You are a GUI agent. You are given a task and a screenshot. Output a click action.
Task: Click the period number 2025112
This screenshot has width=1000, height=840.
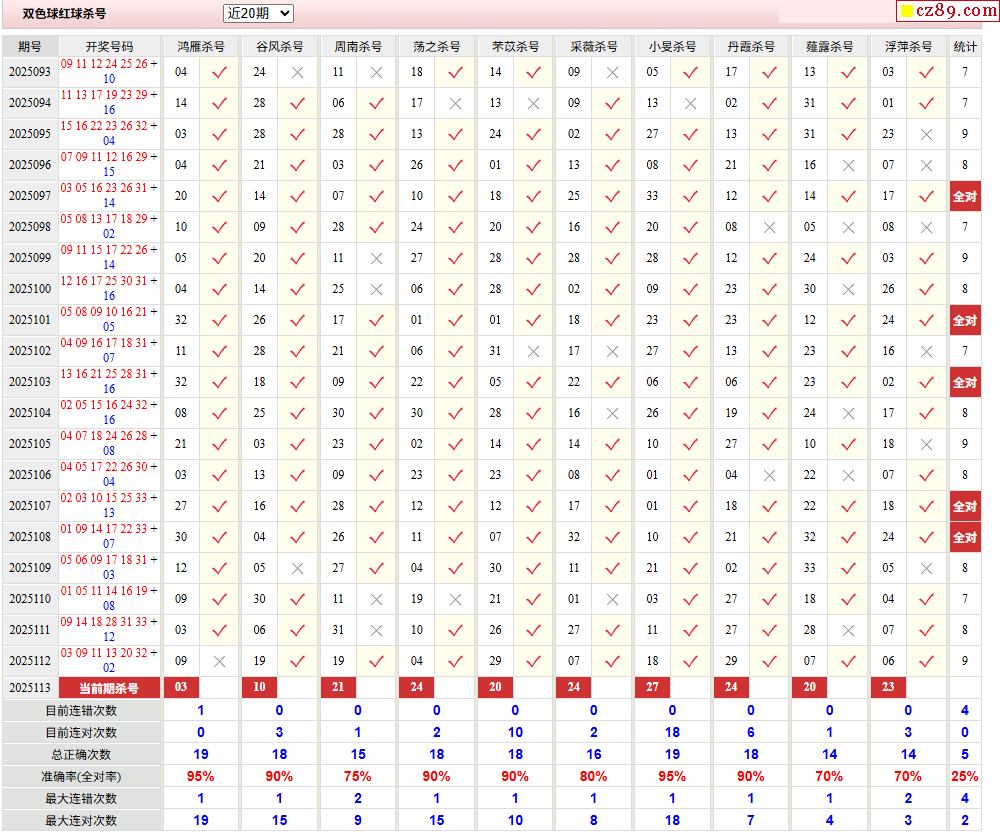(x=30, y=661)
